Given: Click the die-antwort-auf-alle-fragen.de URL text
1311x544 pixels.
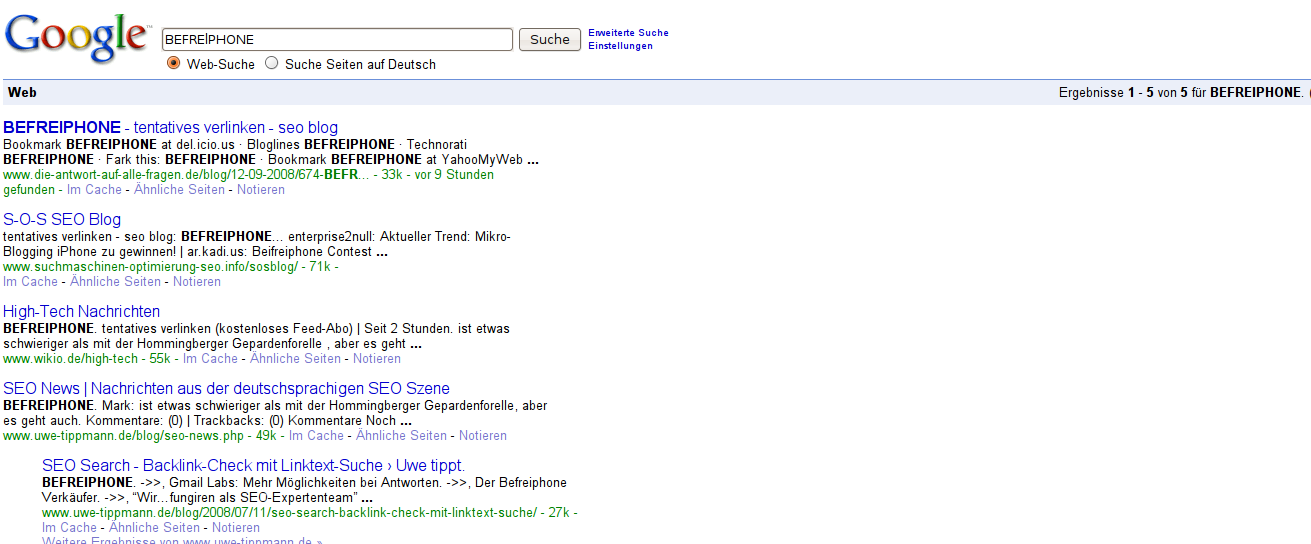Looking at the screenshot, I should click(186, 175).
